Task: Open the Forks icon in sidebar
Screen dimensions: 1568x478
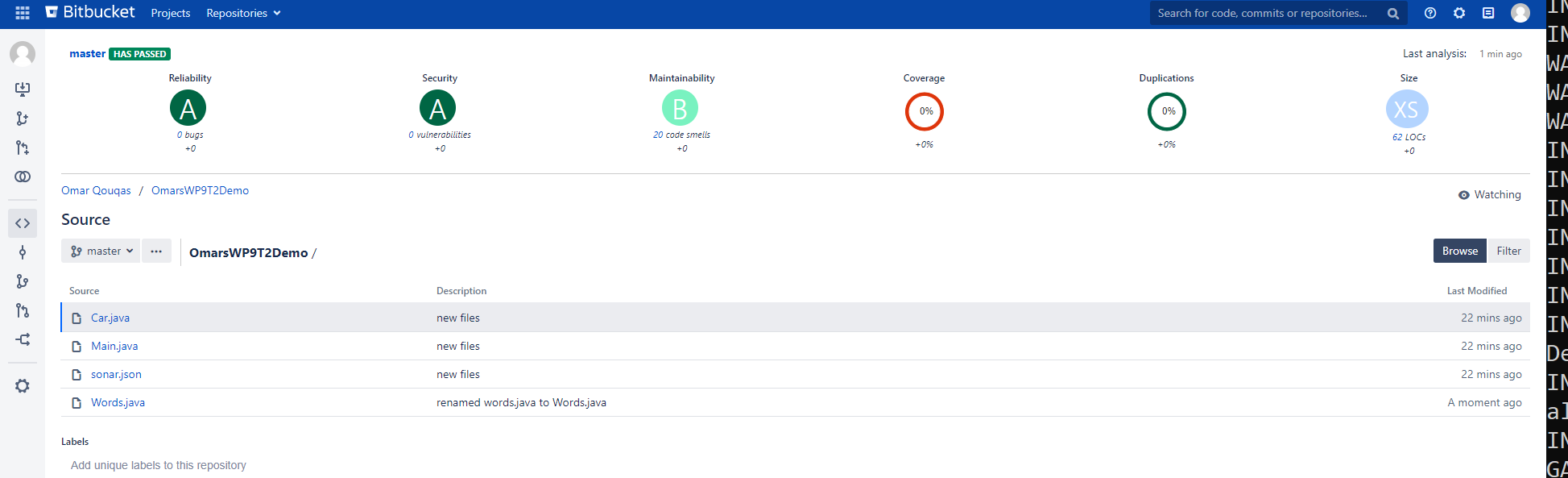Action: coord(23,339)
